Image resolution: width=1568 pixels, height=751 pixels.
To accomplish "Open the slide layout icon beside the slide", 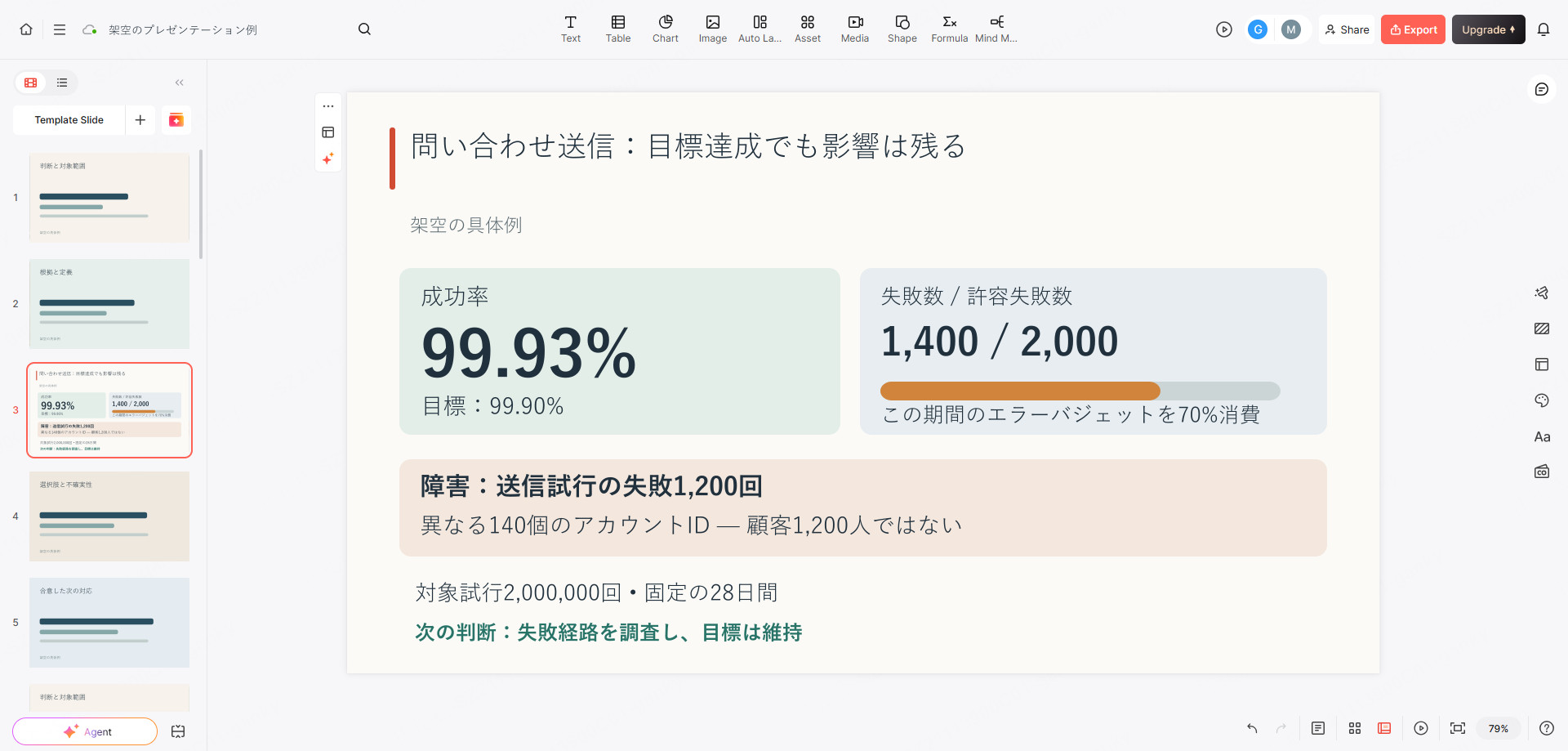I will [328, 132].
